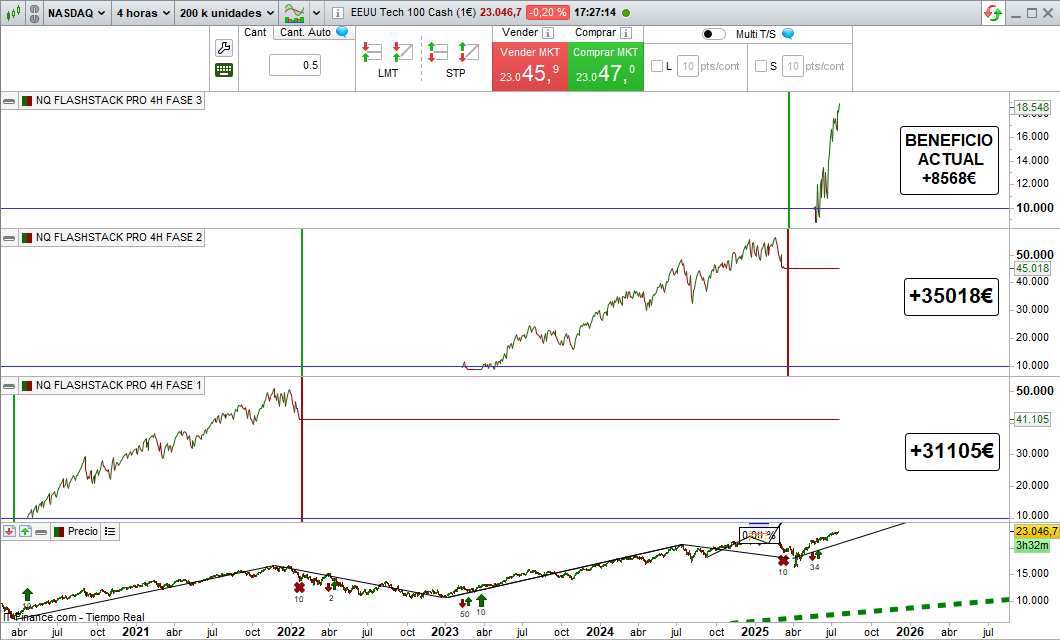1060x640 pixels.
Task: Toggle the Multi T/S switch
Action: [x=714, y=34]
